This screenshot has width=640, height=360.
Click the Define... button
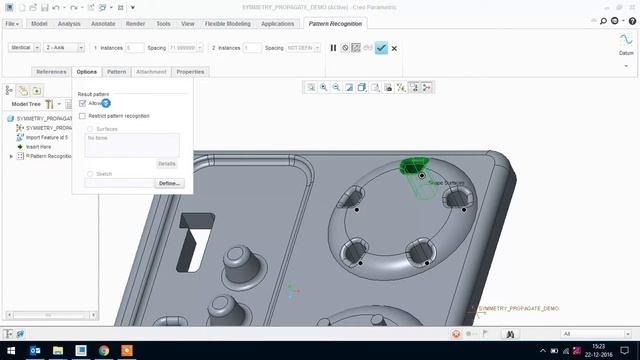click(x=169, y=183)
